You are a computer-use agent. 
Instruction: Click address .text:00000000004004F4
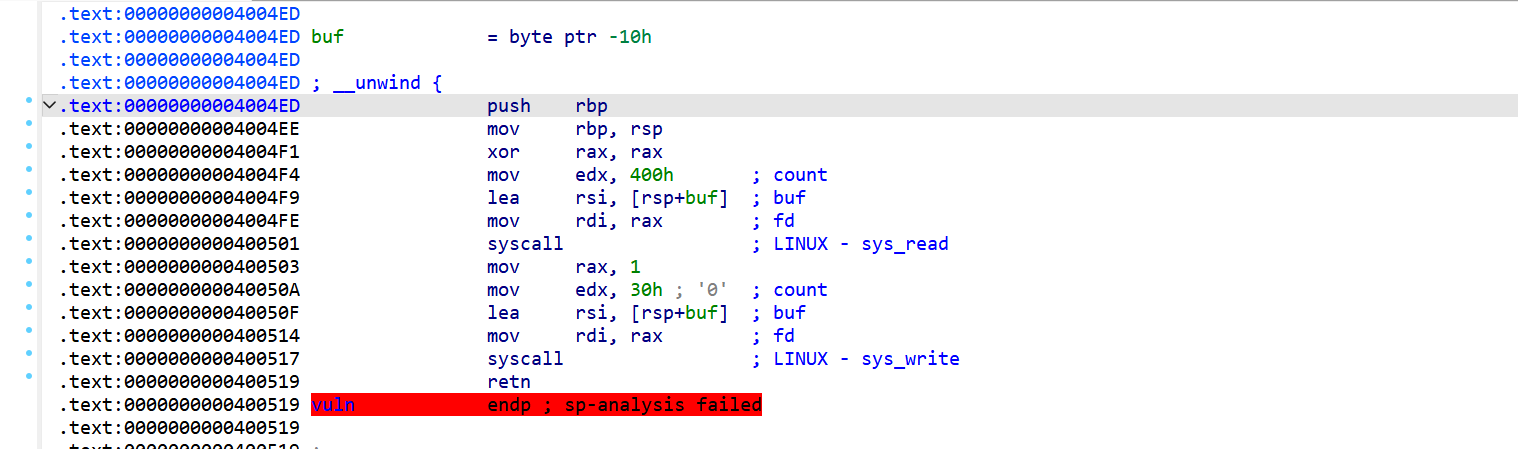click(x=179, y=175)
